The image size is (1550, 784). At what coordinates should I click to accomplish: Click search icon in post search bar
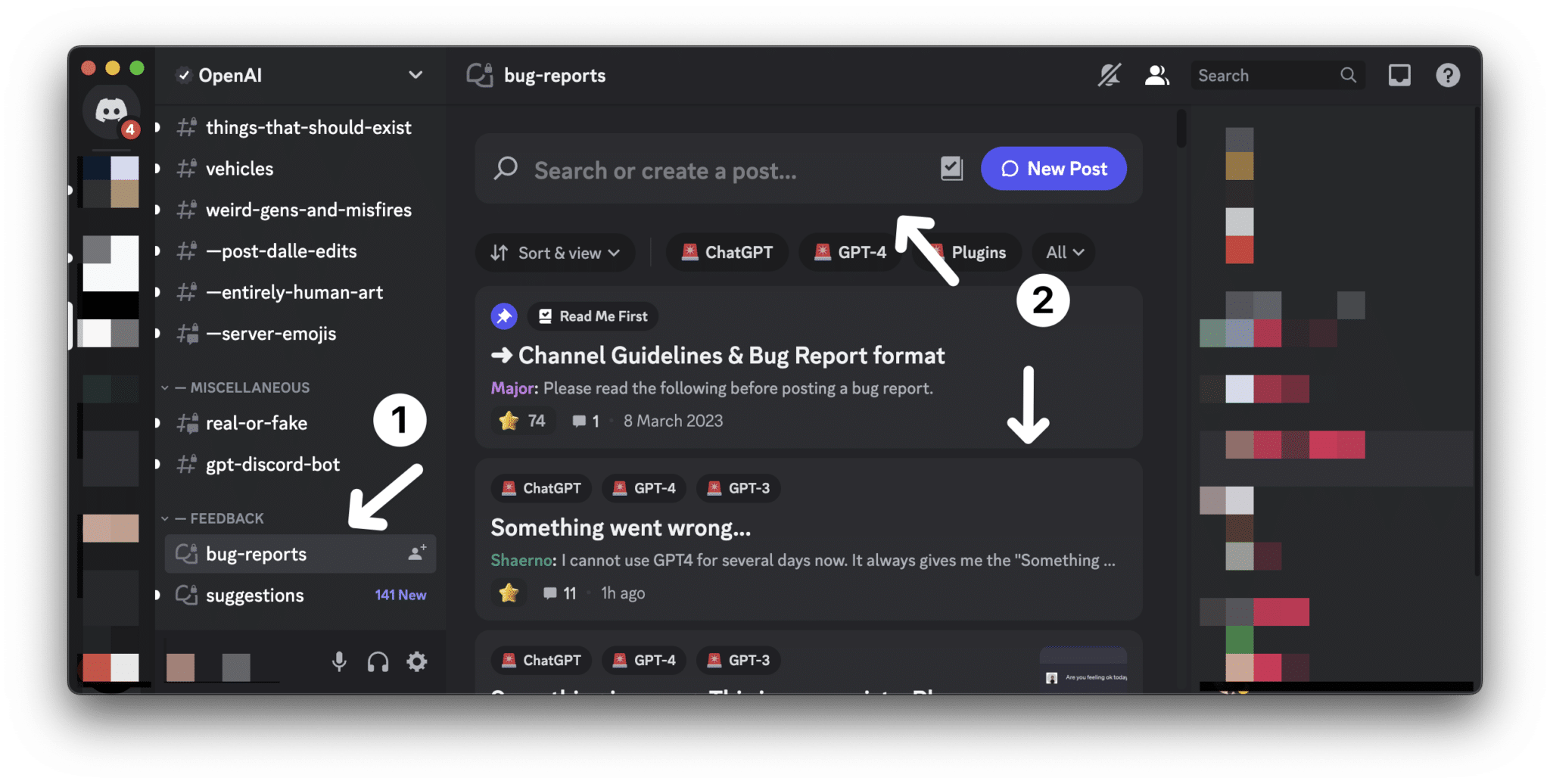pos(506,169)
